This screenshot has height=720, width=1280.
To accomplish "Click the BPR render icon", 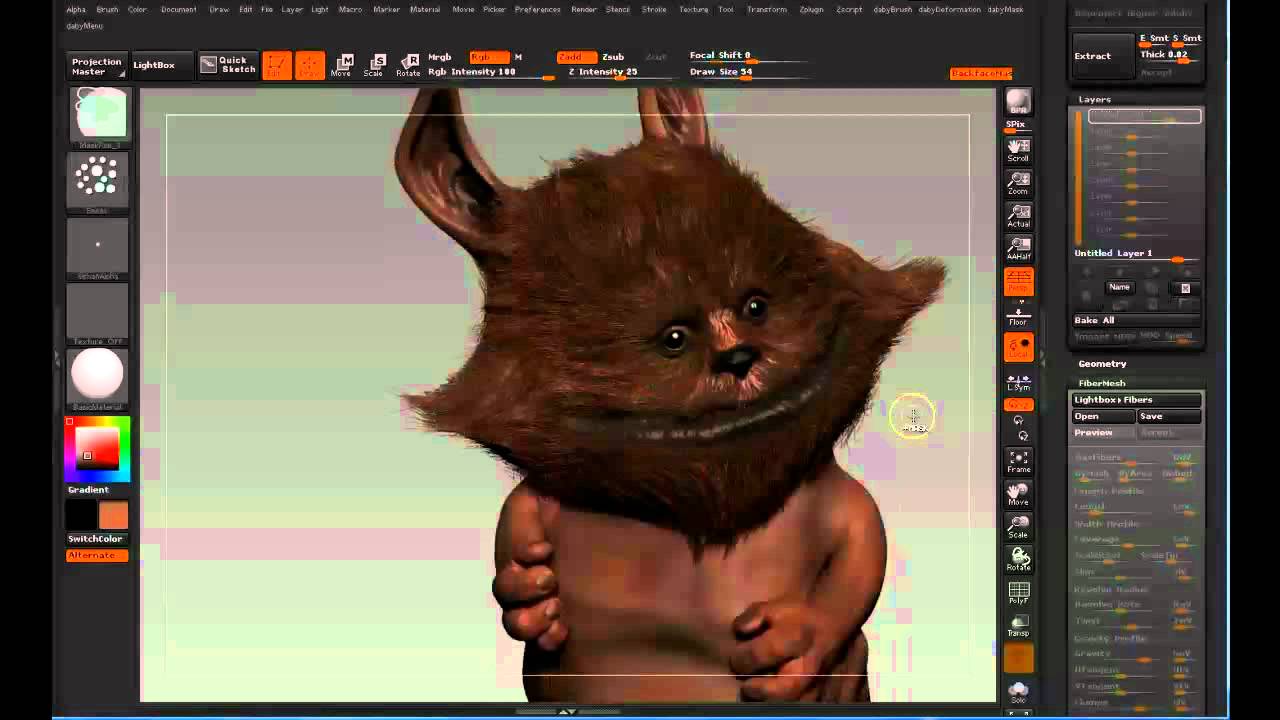I will pyautogui.click(x=1018, y=102).
